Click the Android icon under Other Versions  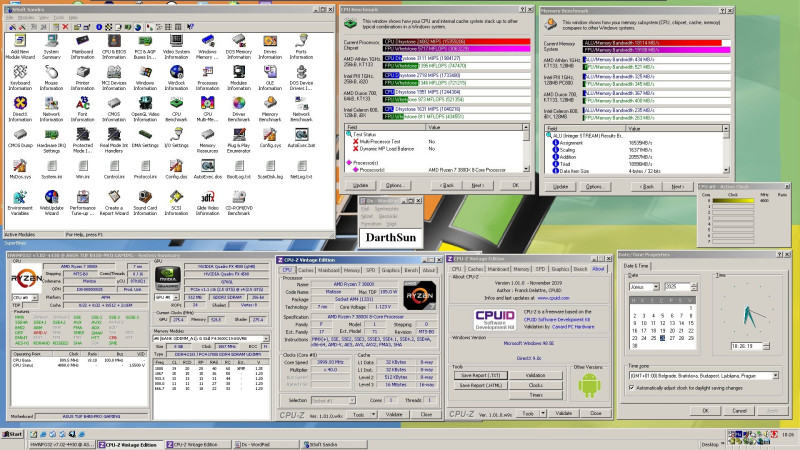click(x=589, y=385)
